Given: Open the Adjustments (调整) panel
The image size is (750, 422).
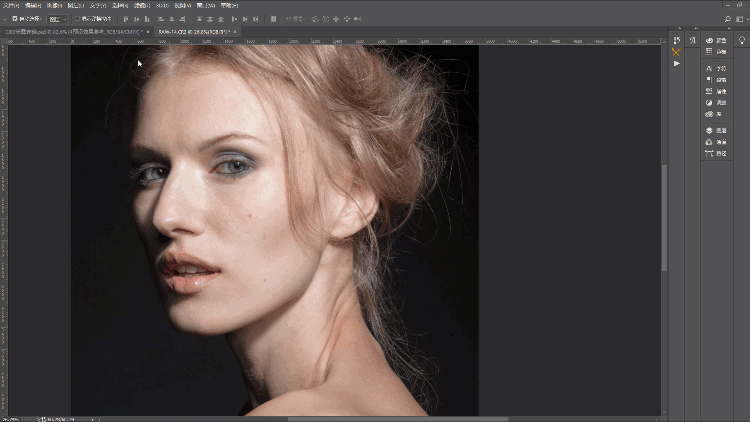Looking at the screenshot, I should point(715,102).
